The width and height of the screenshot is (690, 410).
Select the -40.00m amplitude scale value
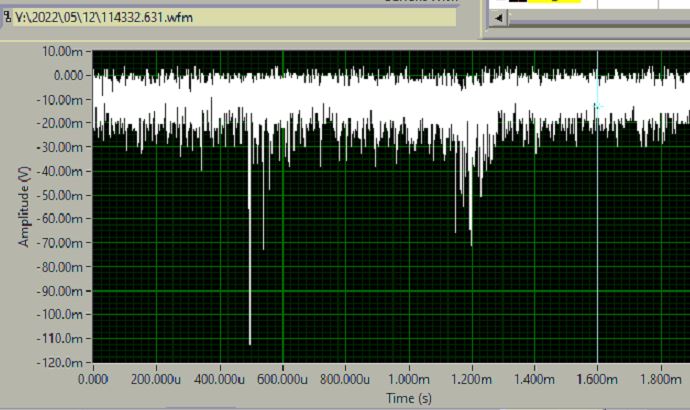[x=60, y=171]
